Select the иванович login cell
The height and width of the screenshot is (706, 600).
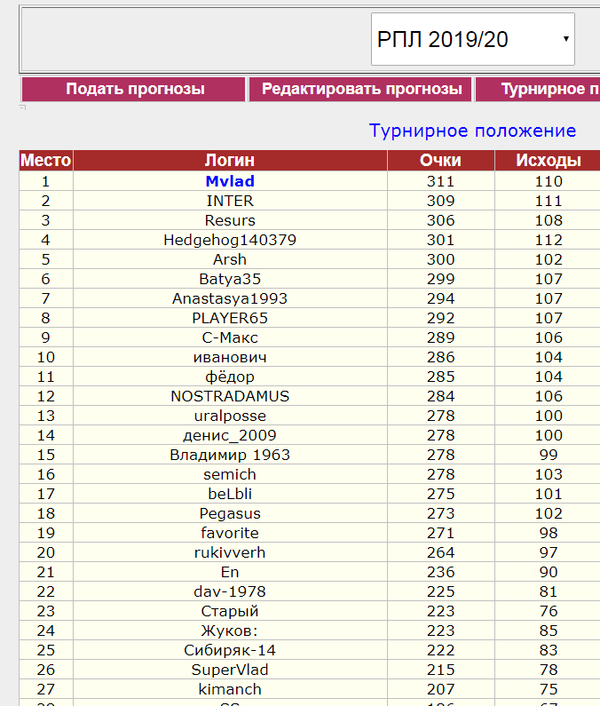(x=230, y=357)
